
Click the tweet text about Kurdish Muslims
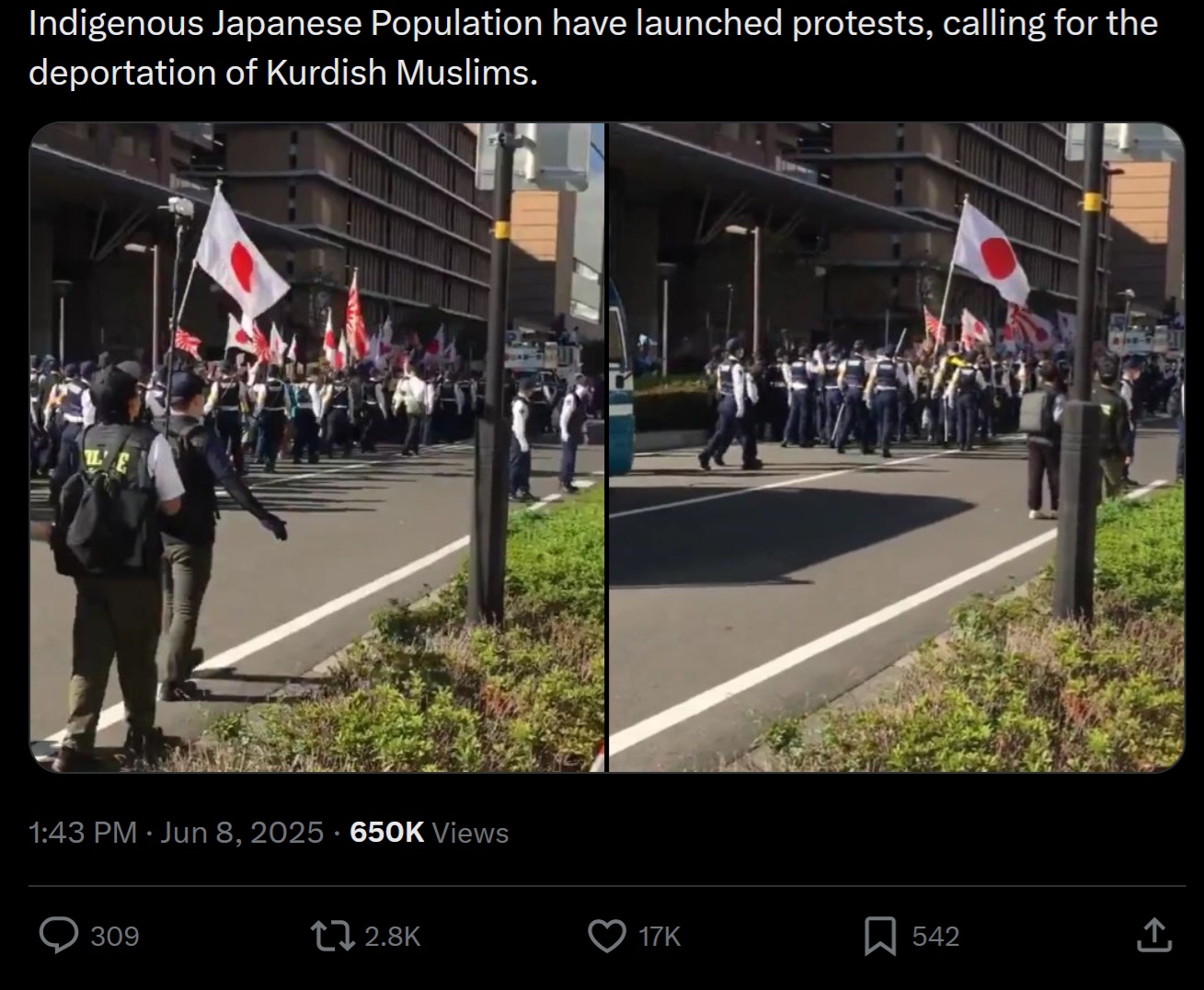593,47
